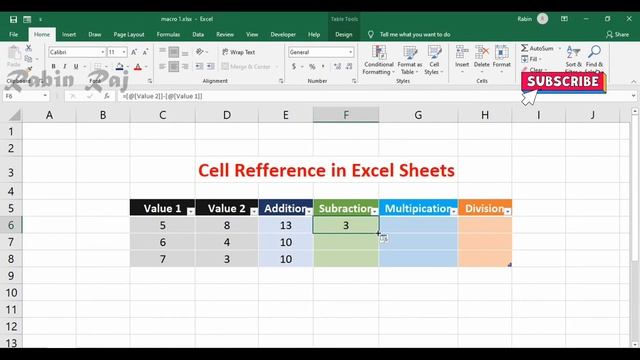Apply Accounting dollar number format
640x360 pixels.
click(x=294, y=67)
